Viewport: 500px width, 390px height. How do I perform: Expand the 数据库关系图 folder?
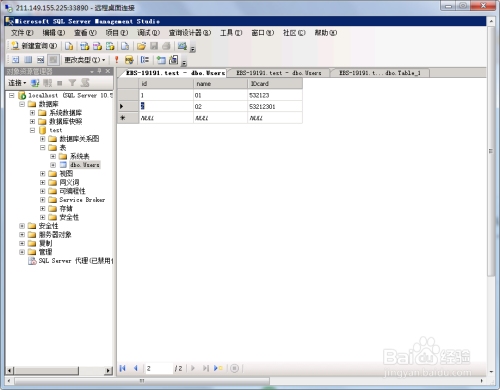(43, 139)
